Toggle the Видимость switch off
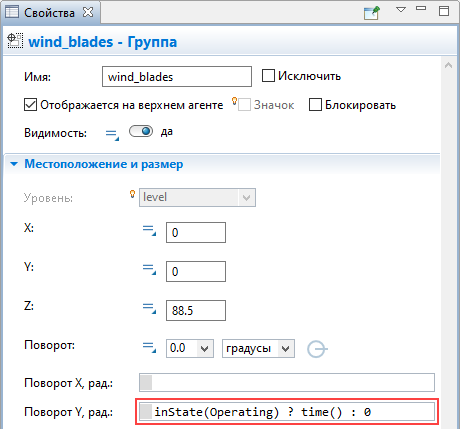The image size is (460, 429). 141,131
